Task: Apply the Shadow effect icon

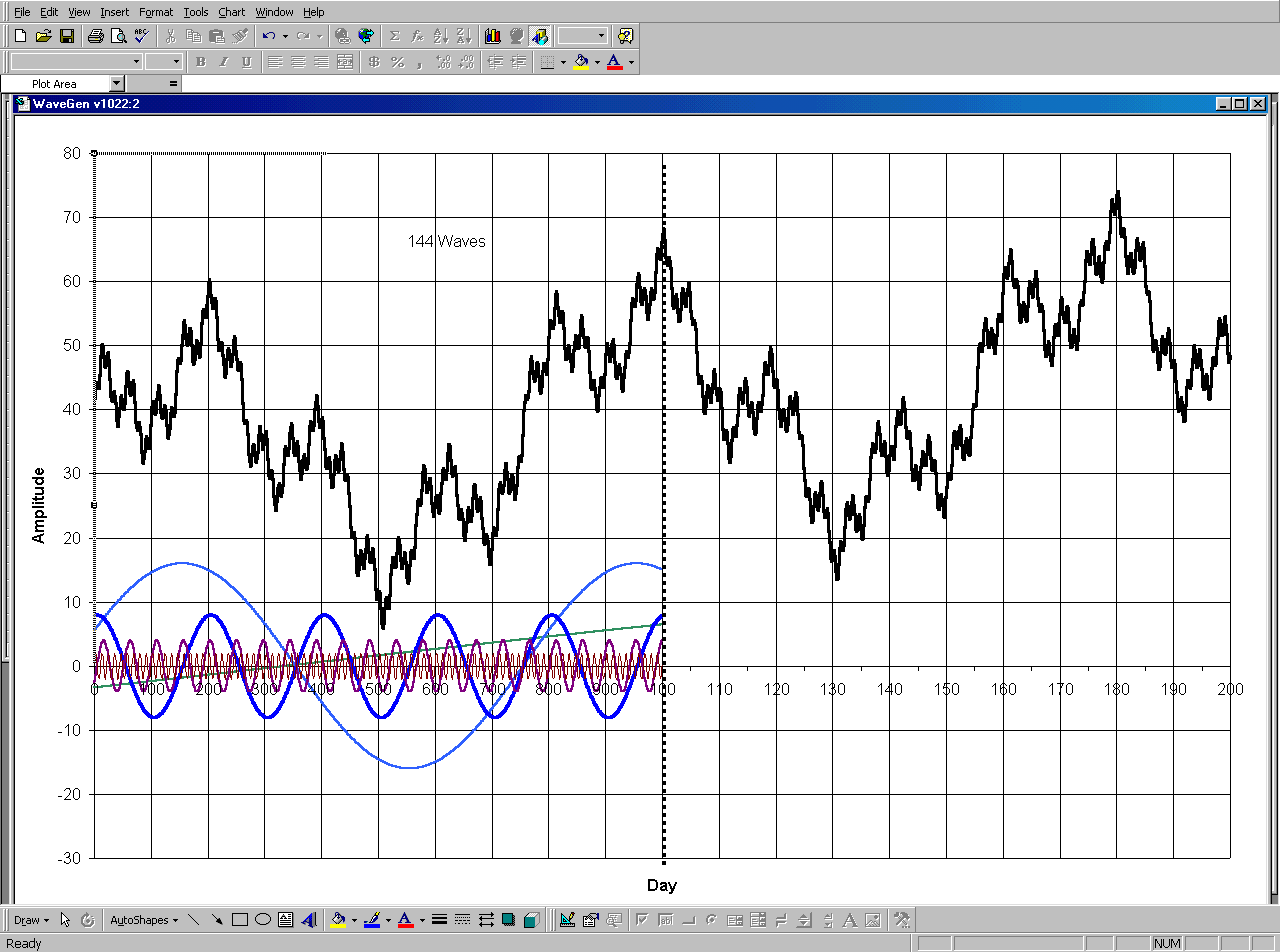Action: point(509,920)
